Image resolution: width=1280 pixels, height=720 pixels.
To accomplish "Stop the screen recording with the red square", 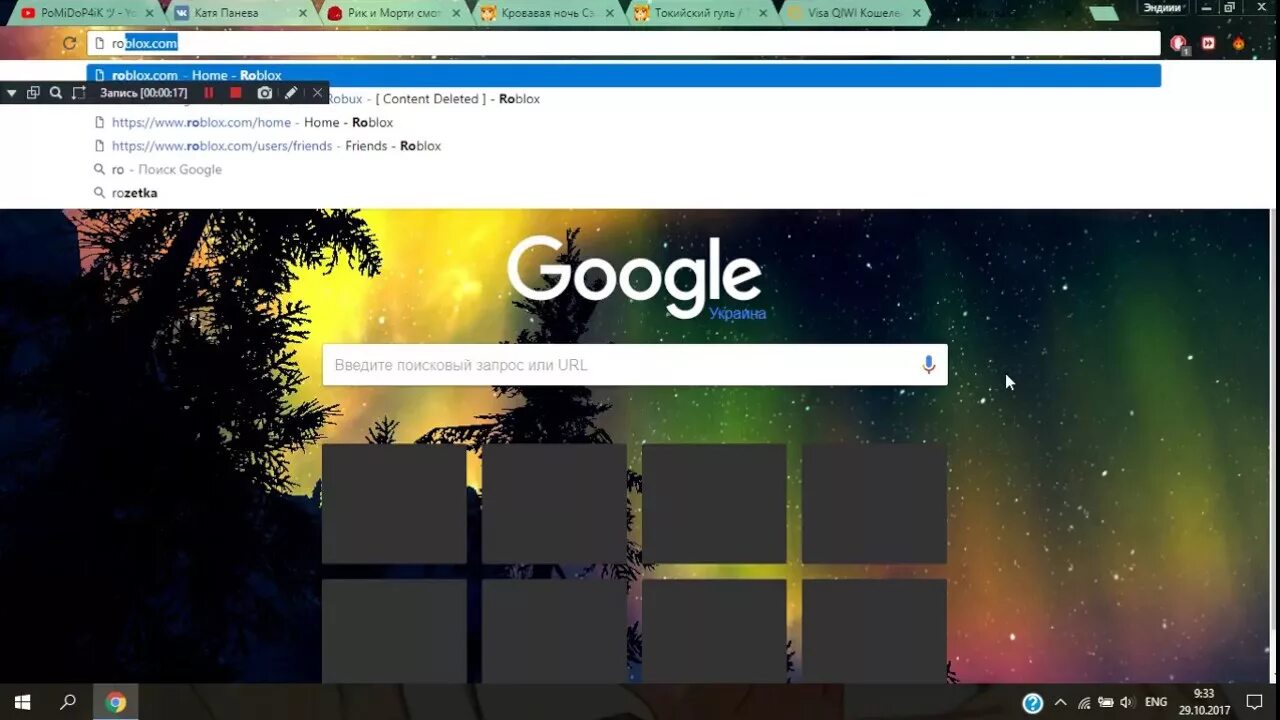I will 236,93.
